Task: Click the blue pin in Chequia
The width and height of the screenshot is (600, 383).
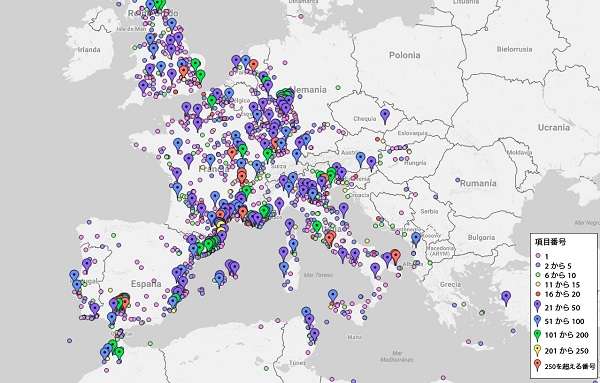Action: (385, 116)
